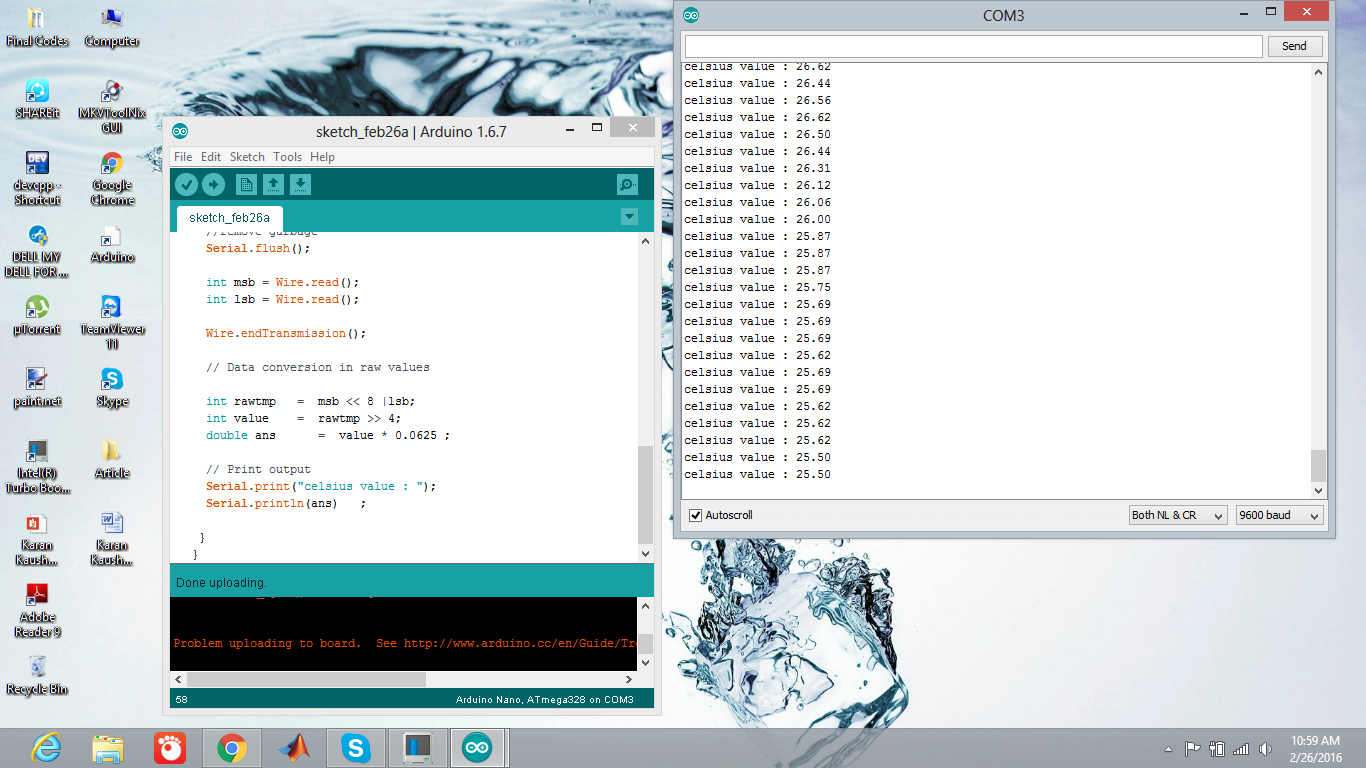Screen dimensions: 1366x768
Task: Toggle the Autoscroll checkbox
Action: point(696,516)
